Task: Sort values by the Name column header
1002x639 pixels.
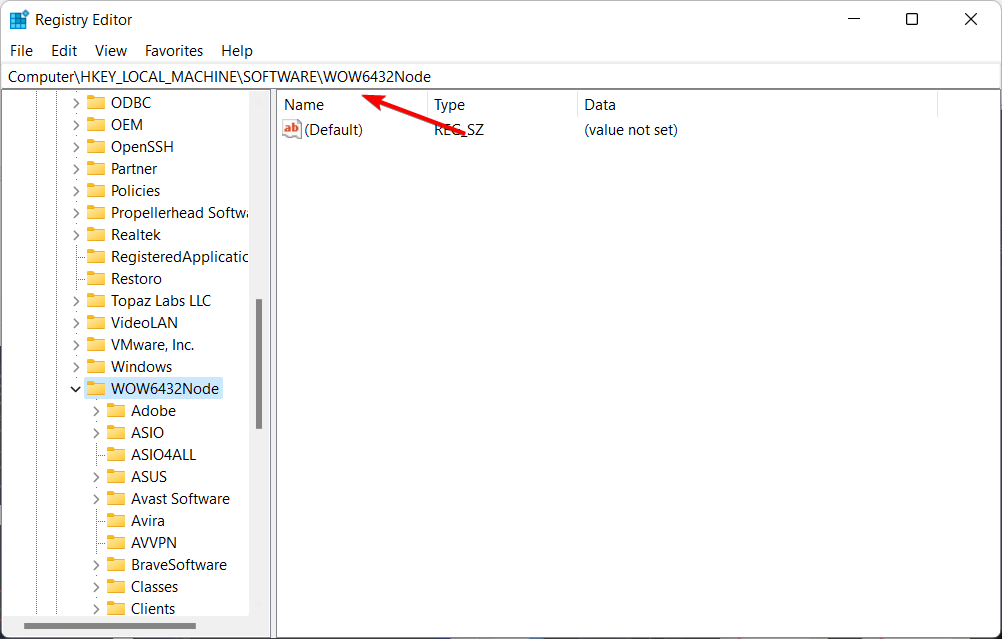Action: 353,105
